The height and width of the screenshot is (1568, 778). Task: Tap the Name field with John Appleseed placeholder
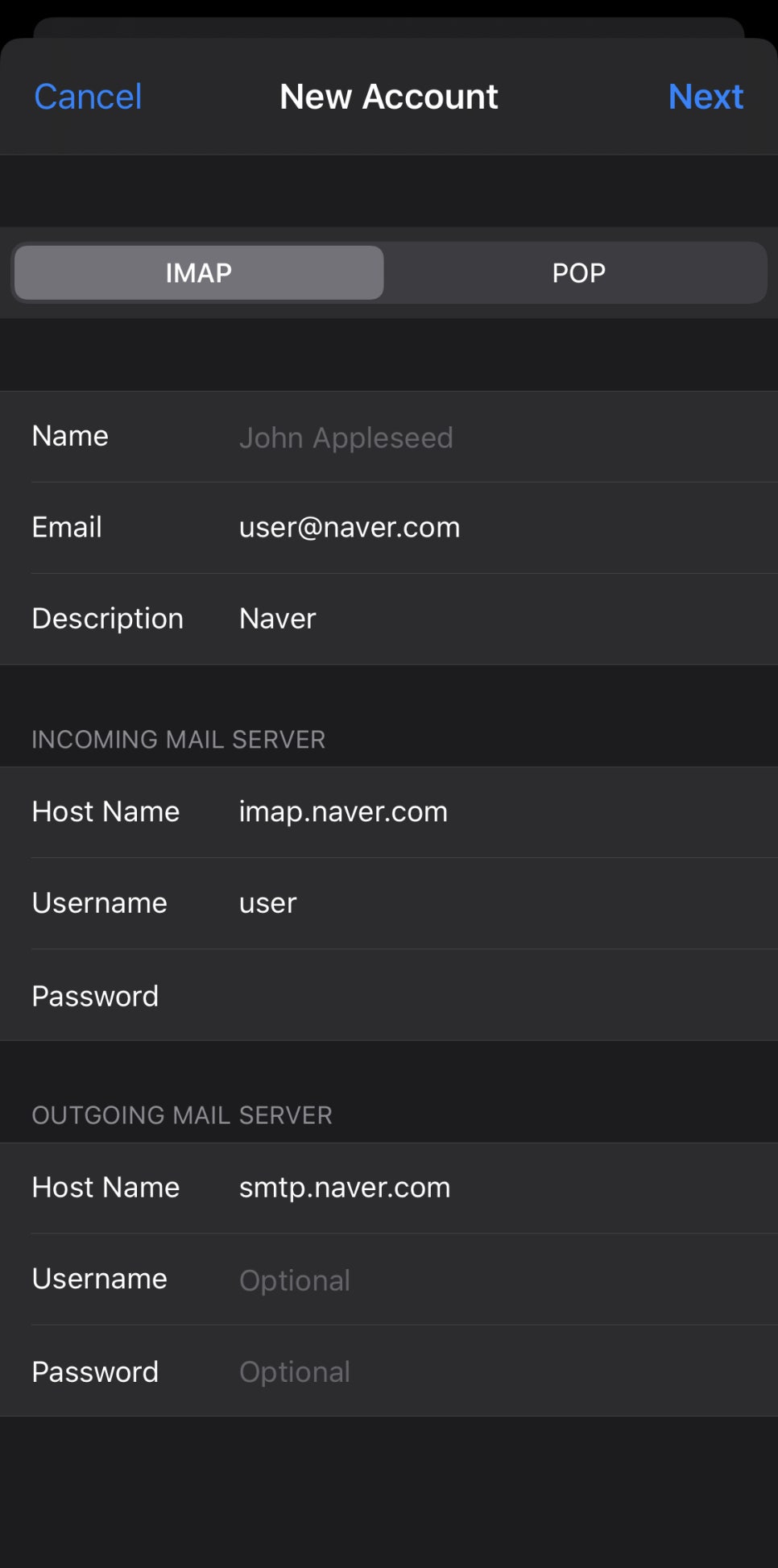(x=389, y=437)
